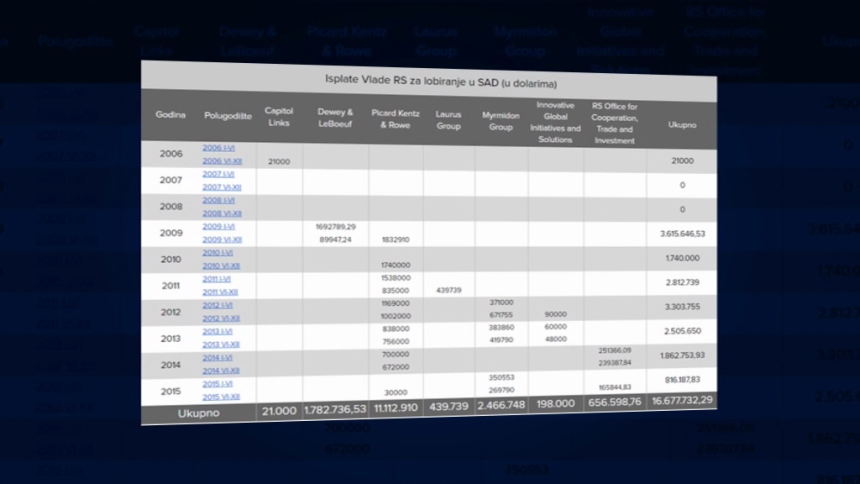860x484 pixels.
Task: Select "RS Office for Cooperation, Trade and Investment" header
Action: click(x=614, y=123)
